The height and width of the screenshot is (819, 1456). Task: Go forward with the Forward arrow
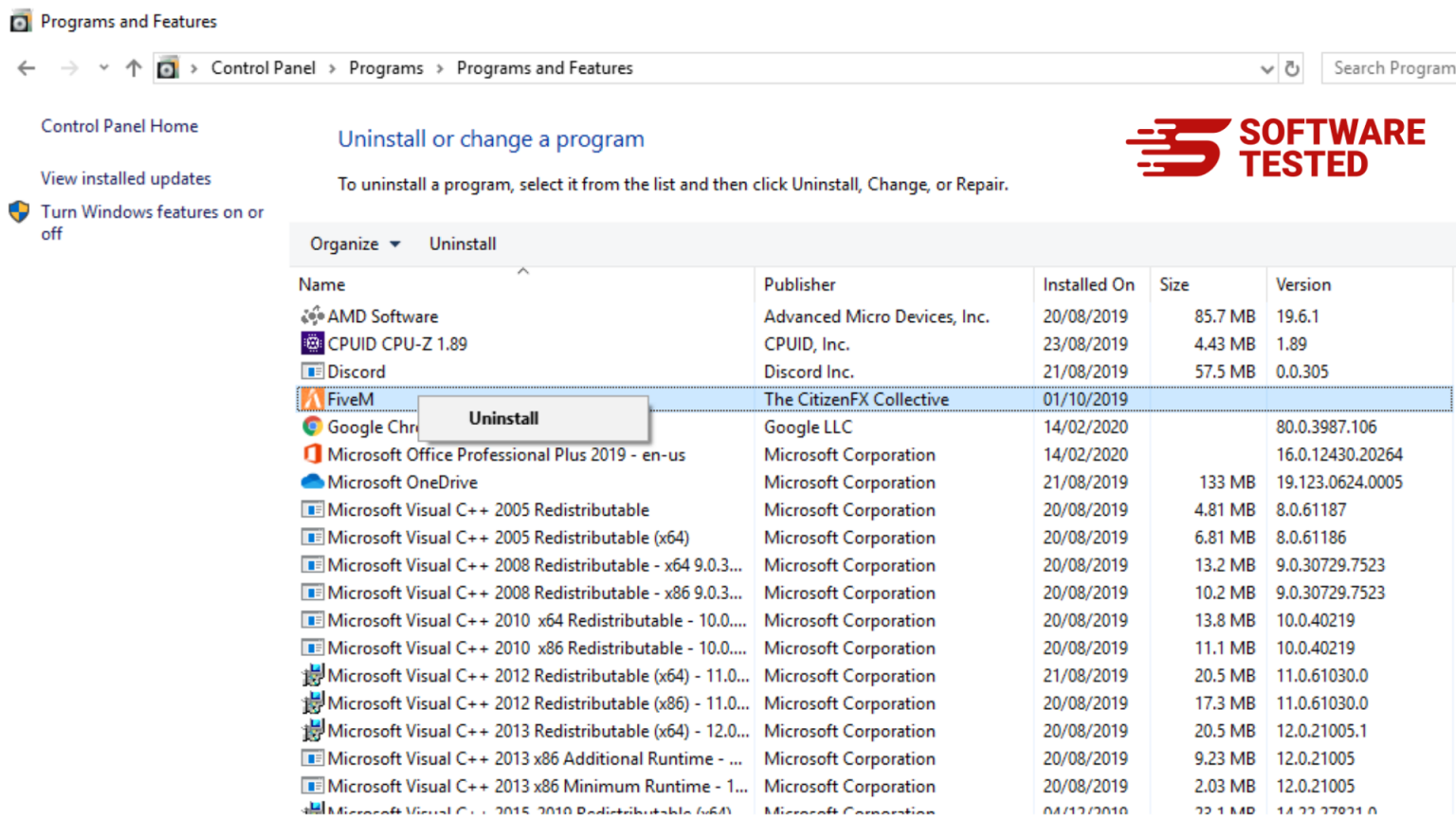click(x=69, y=68)
